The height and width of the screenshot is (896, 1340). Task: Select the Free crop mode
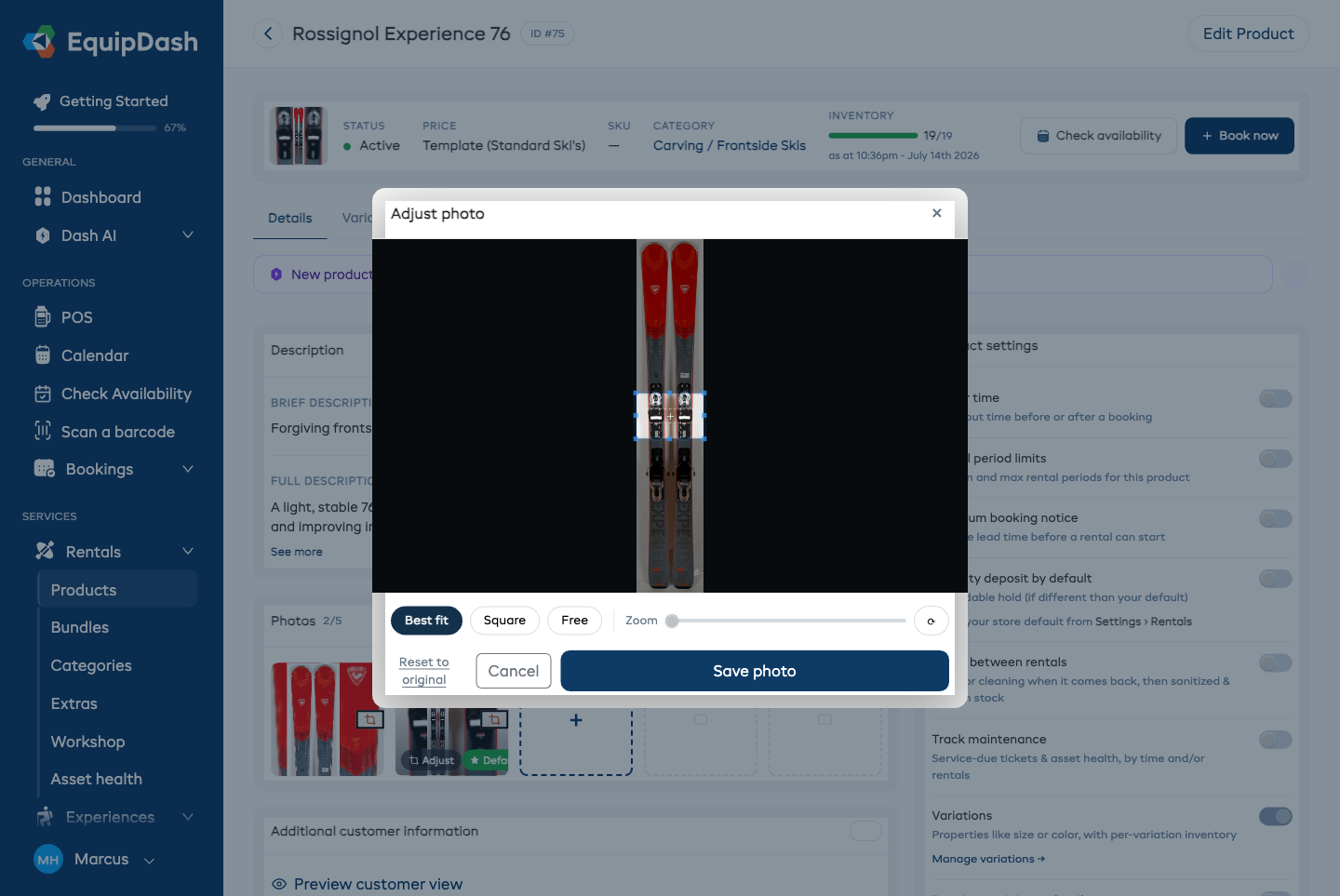[x=575, y=621]
